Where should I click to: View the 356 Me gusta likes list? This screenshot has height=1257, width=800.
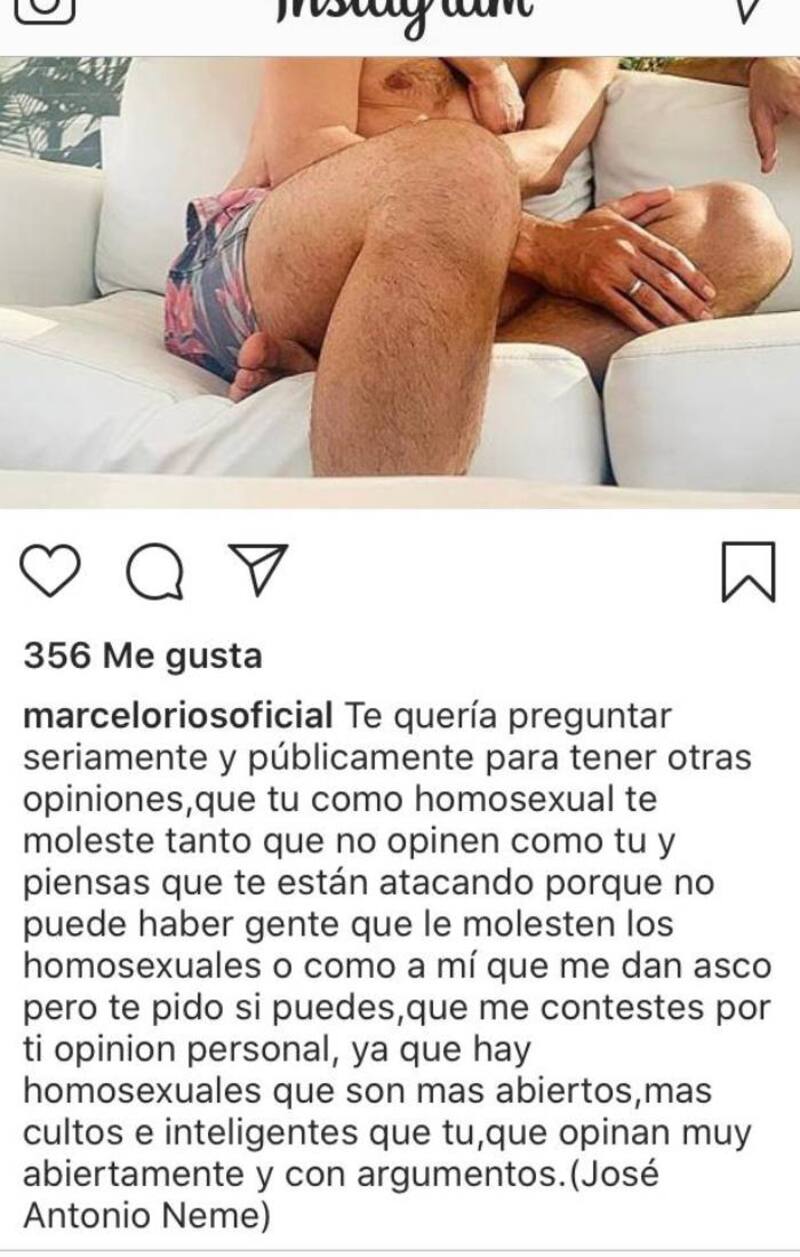tap(143, 656)
